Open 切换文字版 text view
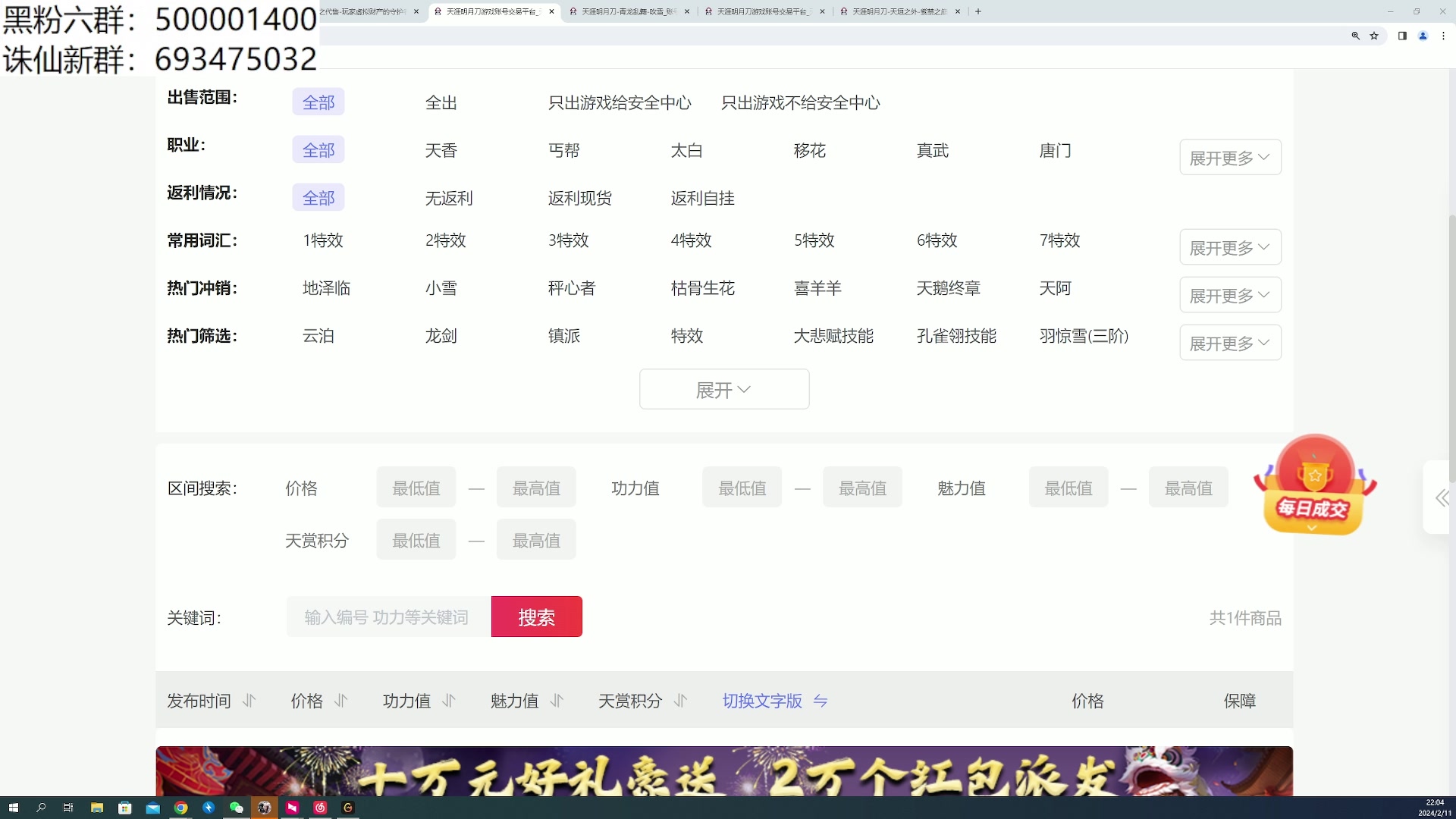The height and width of the screenshot is (819, 1456). tap(761, 701)
